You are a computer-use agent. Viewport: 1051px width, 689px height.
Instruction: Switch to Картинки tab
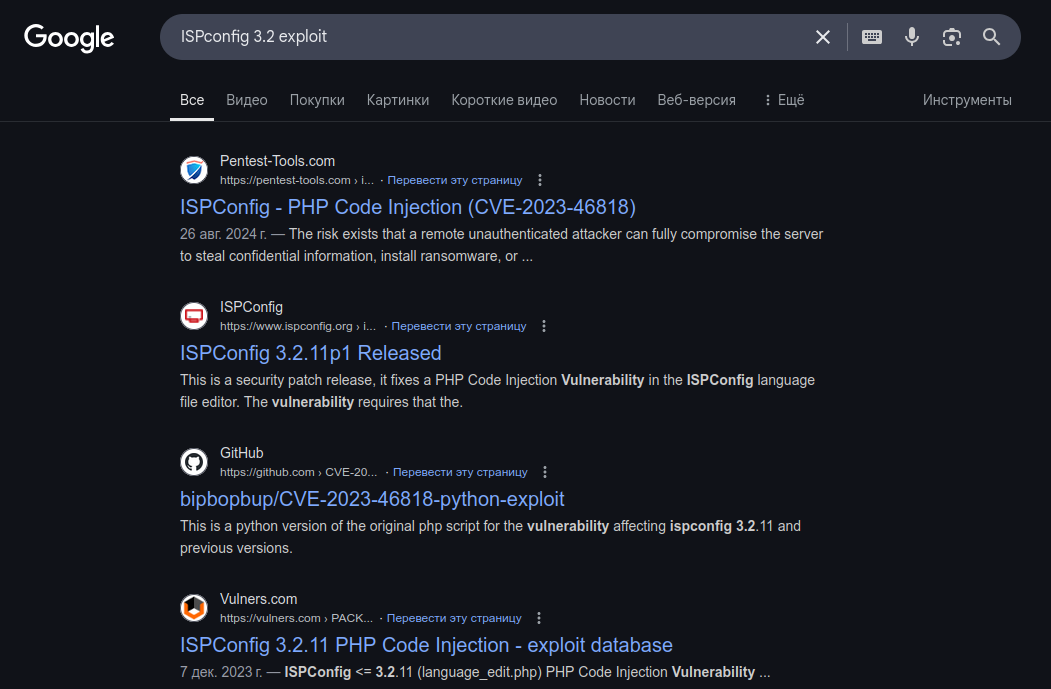click(x=397, y=100)
